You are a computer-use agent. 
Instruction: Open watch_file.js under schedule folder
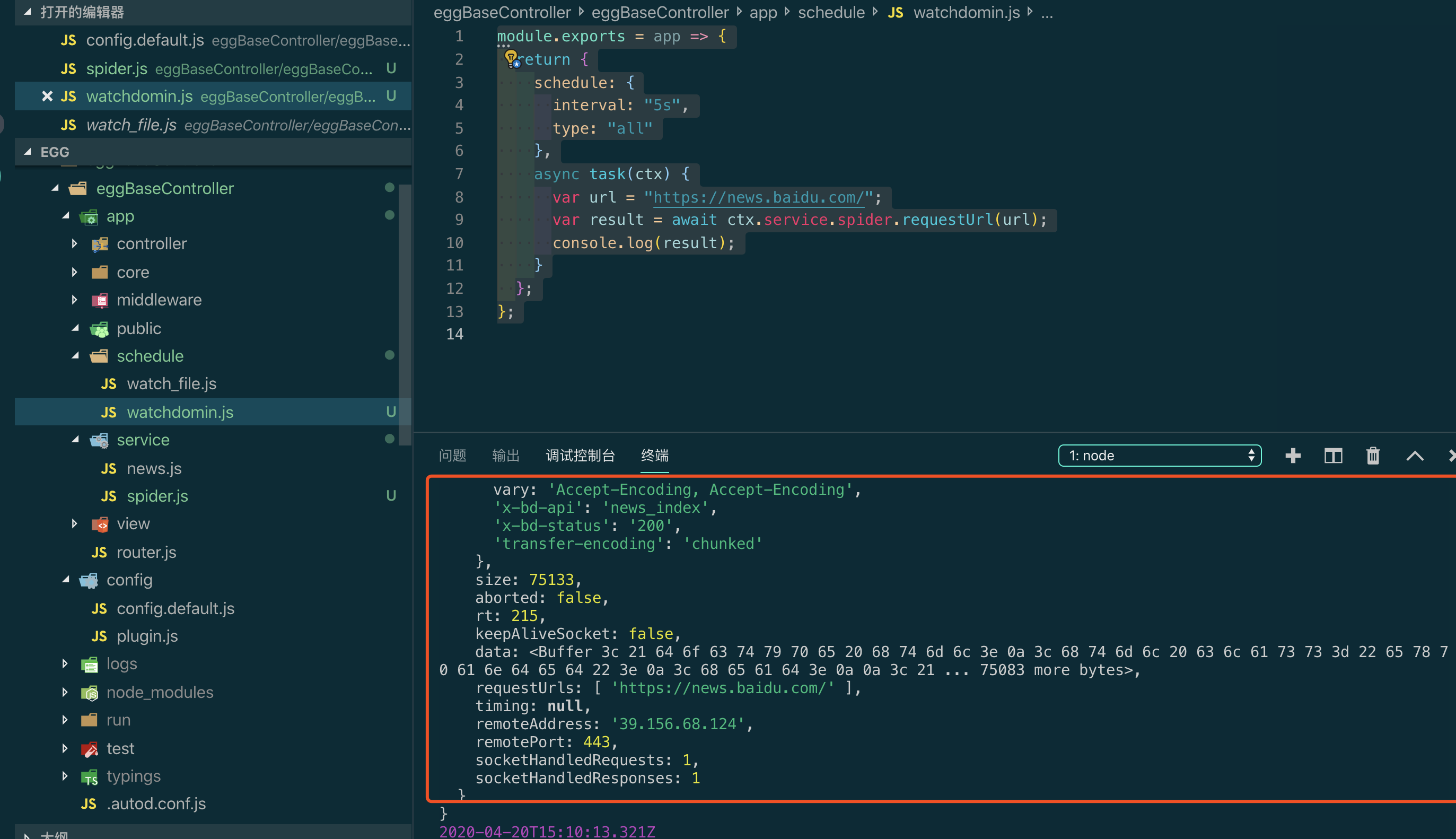[x=172, y=384]
